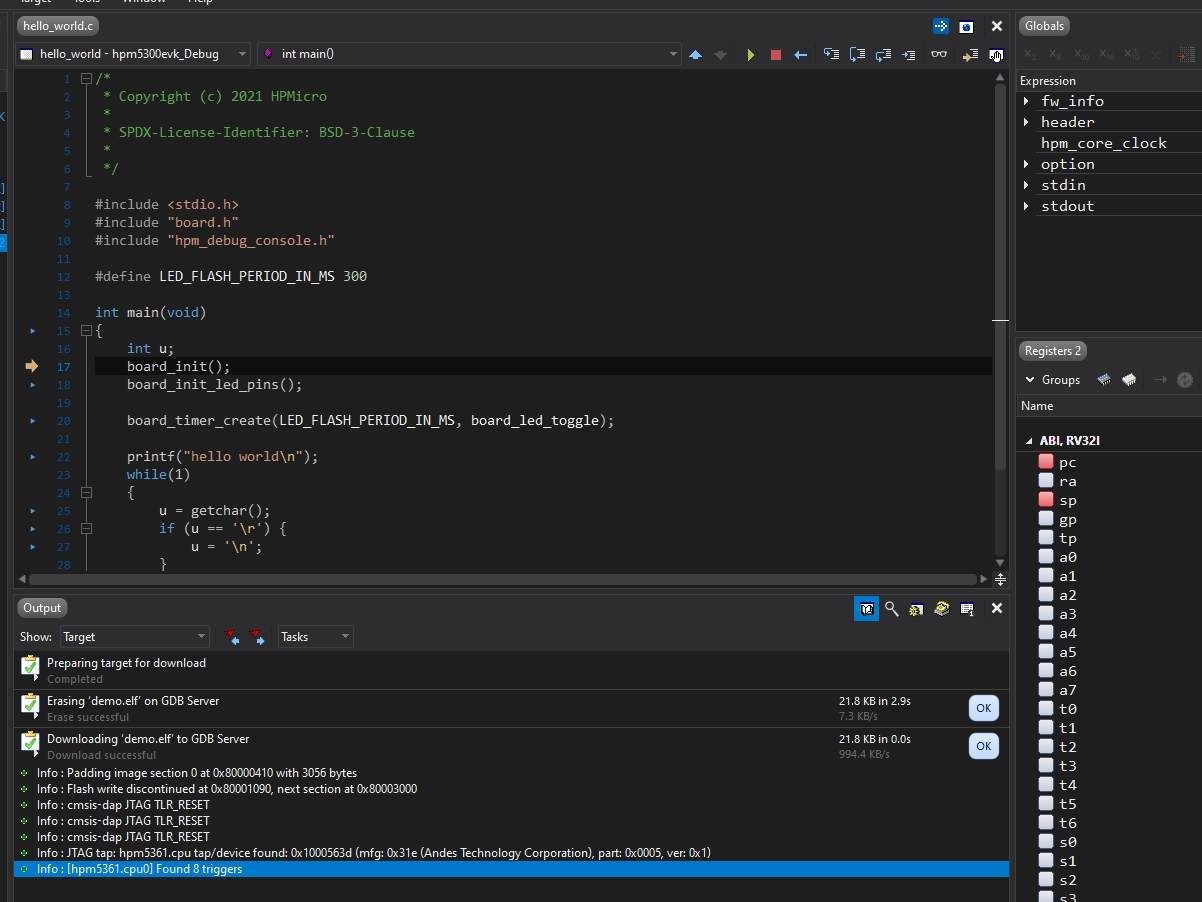This screenshot has height=902, width=1202.
Task: Click the grey down arrow navigation icon
Action: click(720, 55)
